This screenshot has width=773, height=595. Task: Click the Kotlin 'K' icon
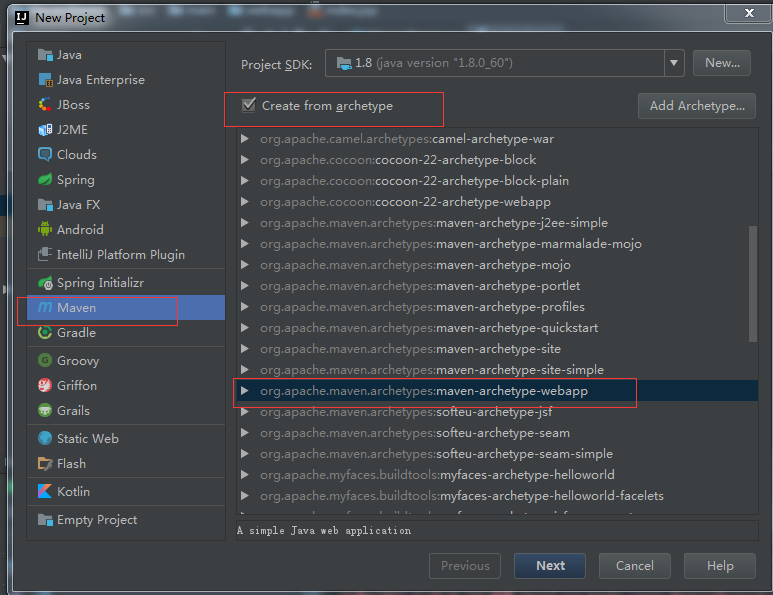[x=45, y=491]
